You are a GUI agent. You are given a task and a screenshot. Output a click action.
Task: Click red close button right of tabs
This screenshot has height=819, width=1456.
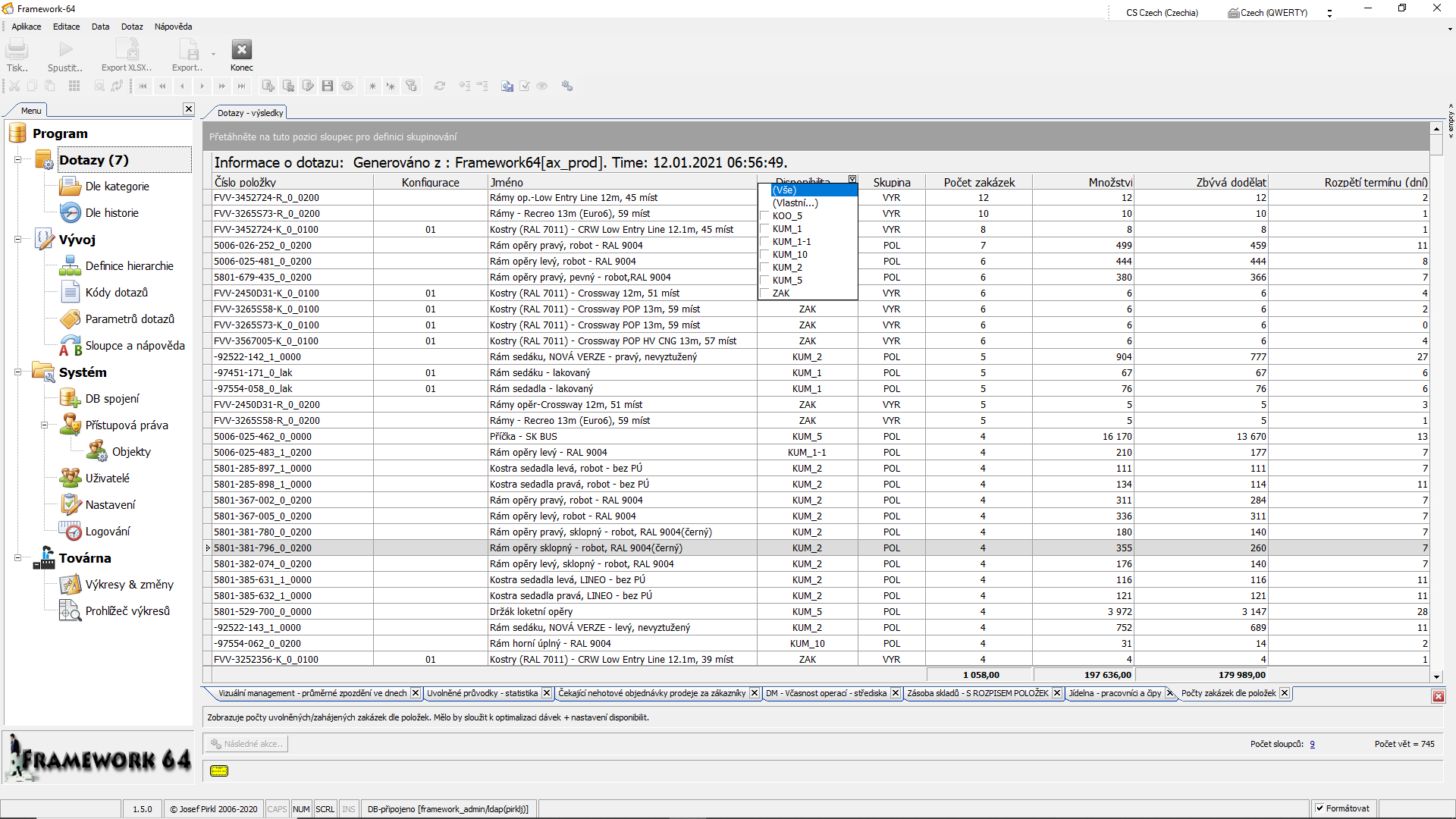1438,696
